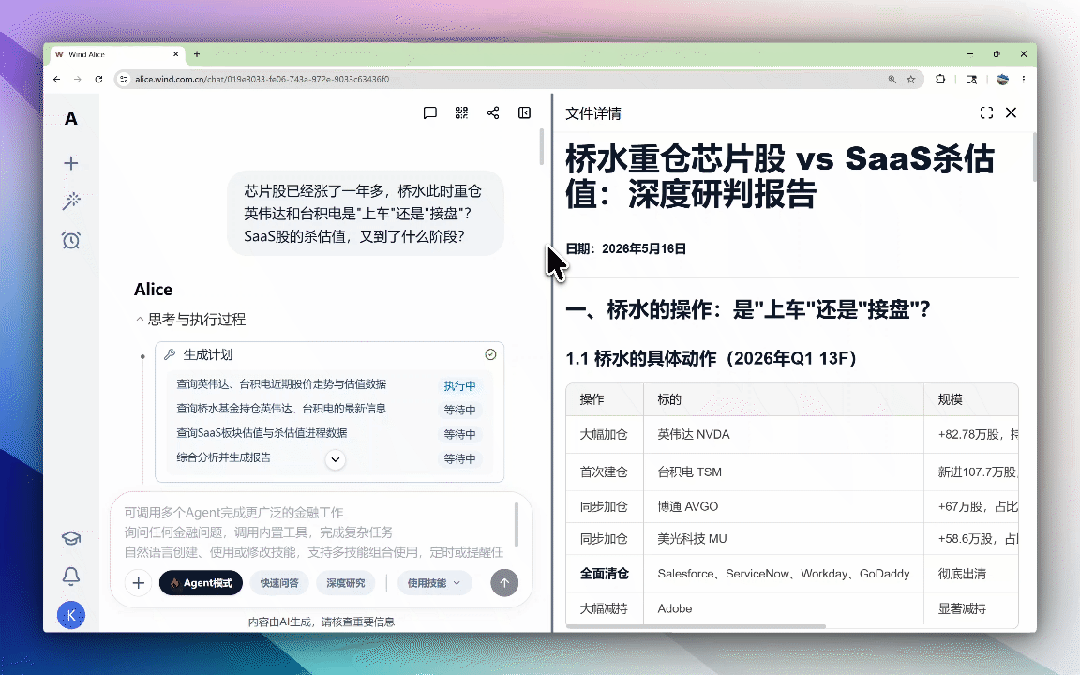This screenshot has height=675, width=1080.
Task: Open notifications bell icon
Action: click(71, 576)
